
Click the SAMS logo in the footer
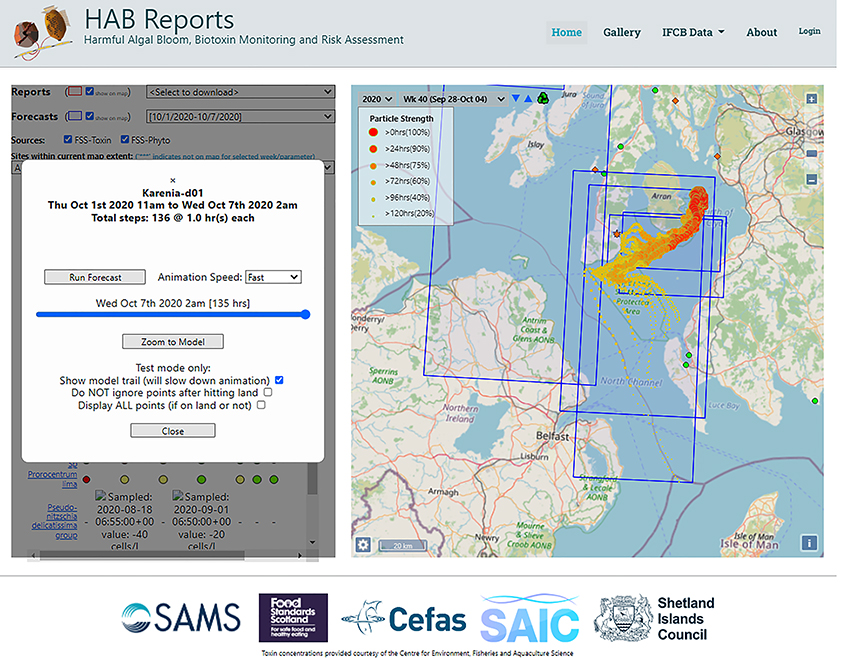point(180,618)
